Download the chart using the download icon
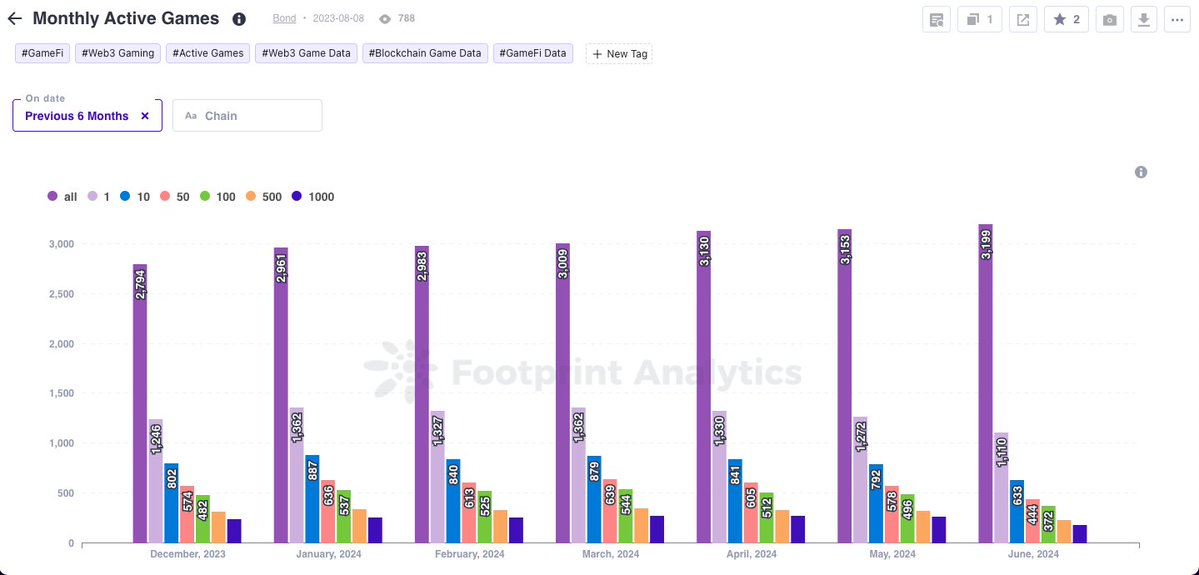The width and height of the screenshot is (1199, 575). coord(1144,19)
